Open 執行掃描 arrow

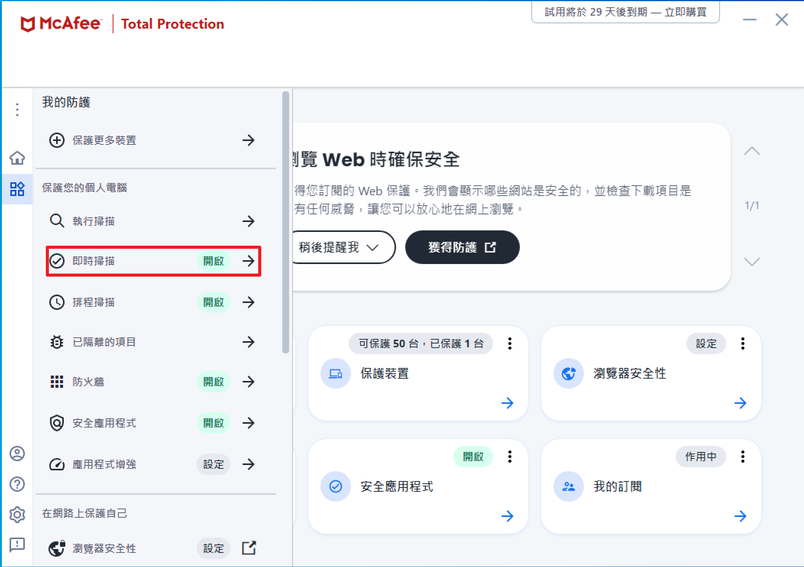[x=249, y=221]
